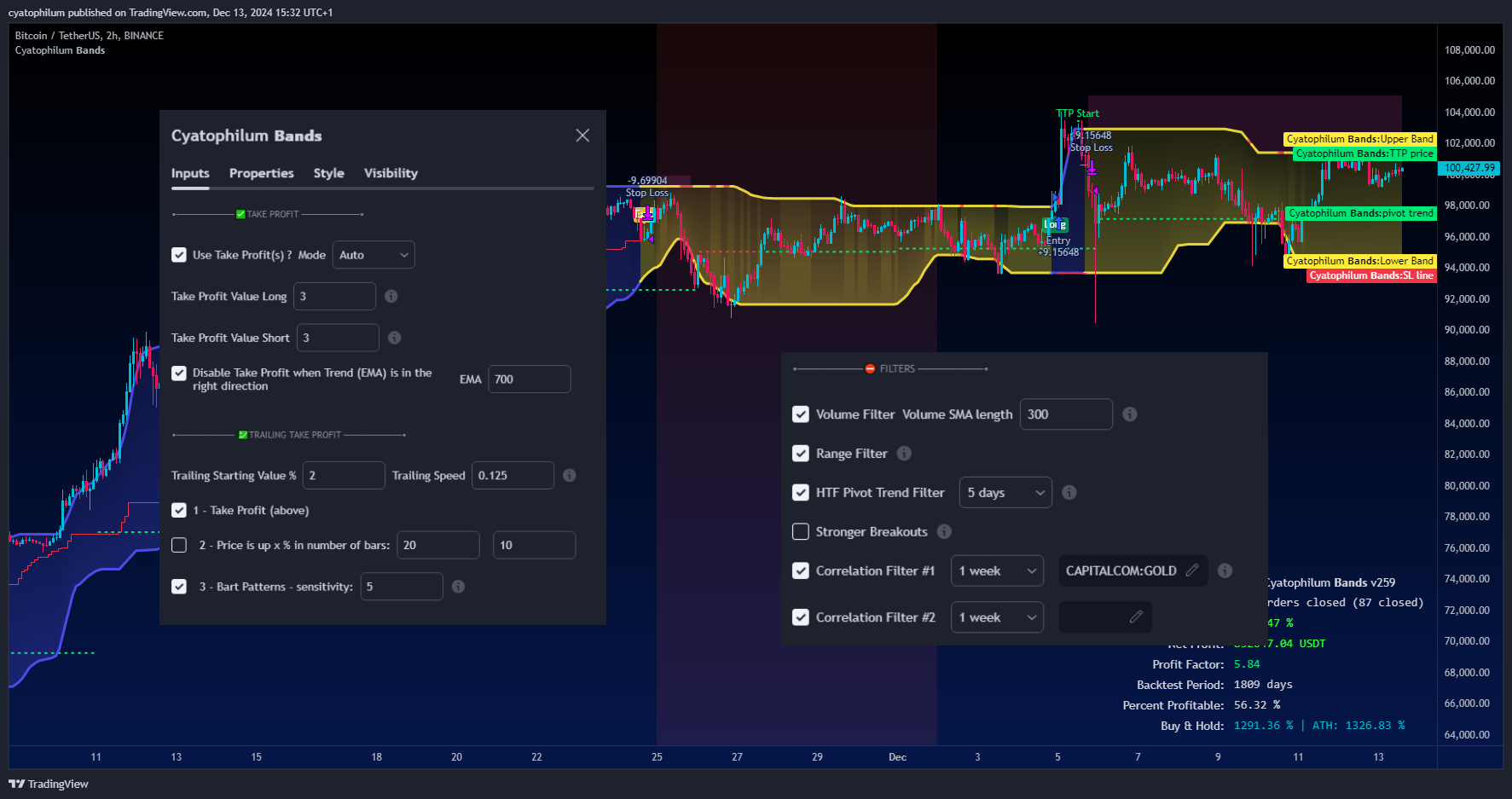Image resolution: width=1512 pixels, height=799 pixels.
Task: Toggle the 1 - Take Profit (above) checkbox
Action: 179,511
